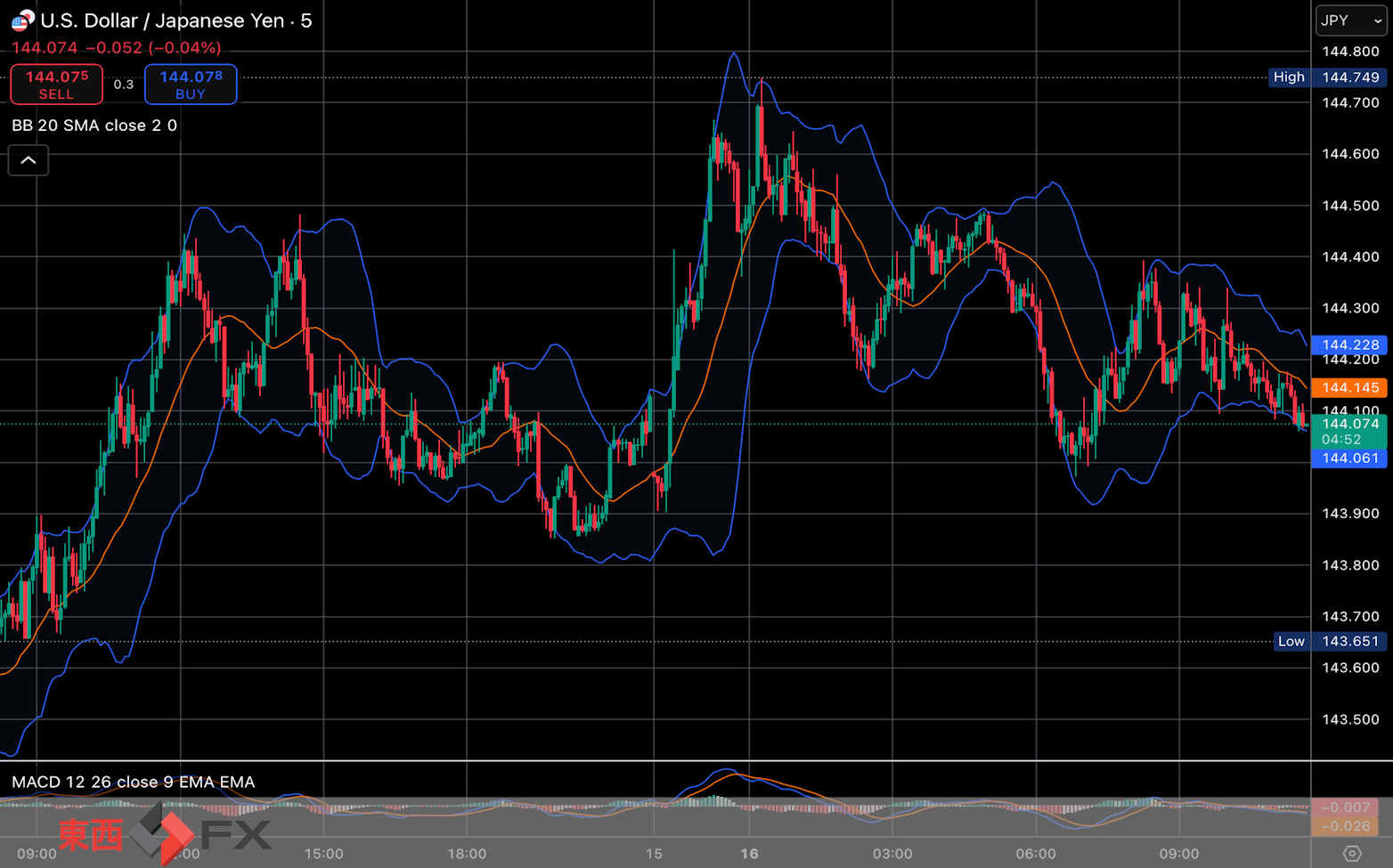Select the MACD 12 26 indicator legend

click(x=133, y=782)
